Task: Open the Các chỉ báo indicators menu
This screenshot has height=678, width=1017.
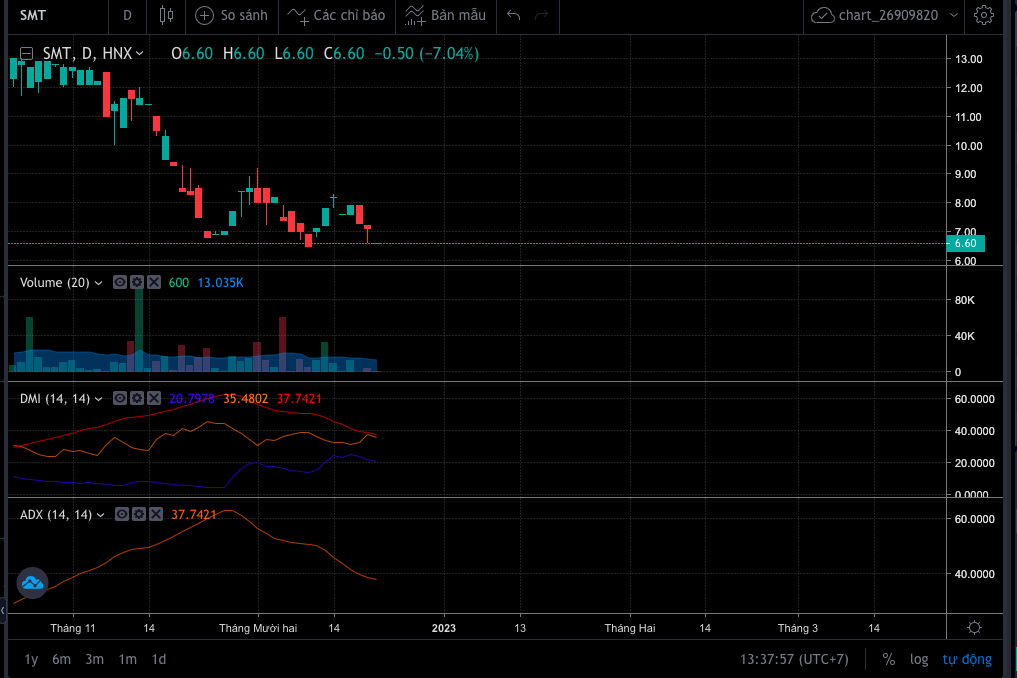Action: click(x=337, y=15)
